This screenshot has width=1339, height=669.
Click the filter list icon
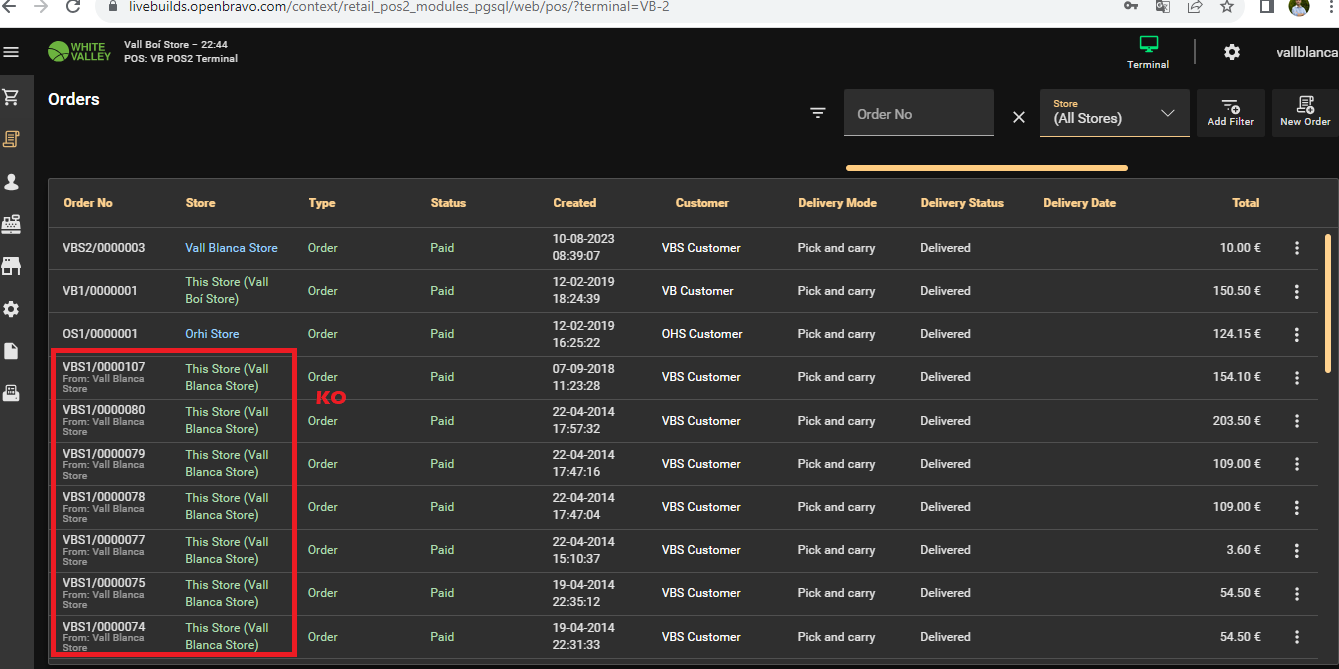point(818,113)
